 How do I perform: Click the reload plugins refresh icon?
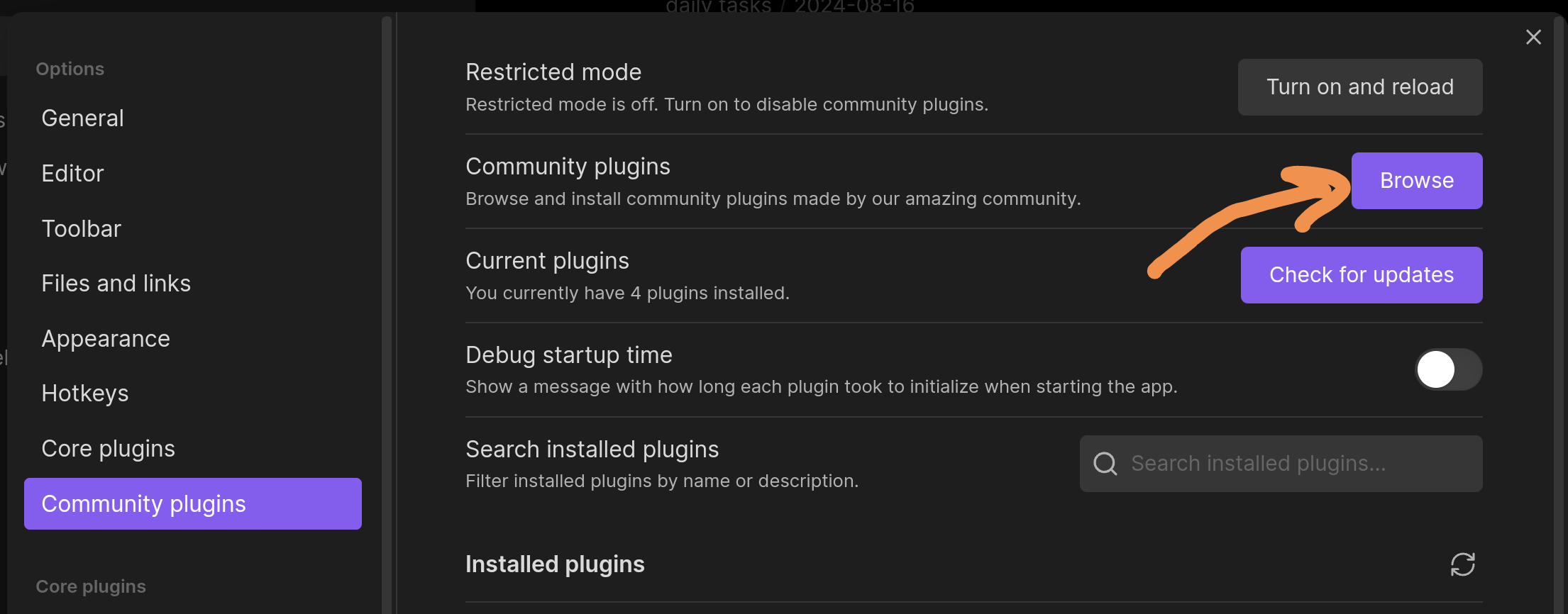coord(1462,564)
